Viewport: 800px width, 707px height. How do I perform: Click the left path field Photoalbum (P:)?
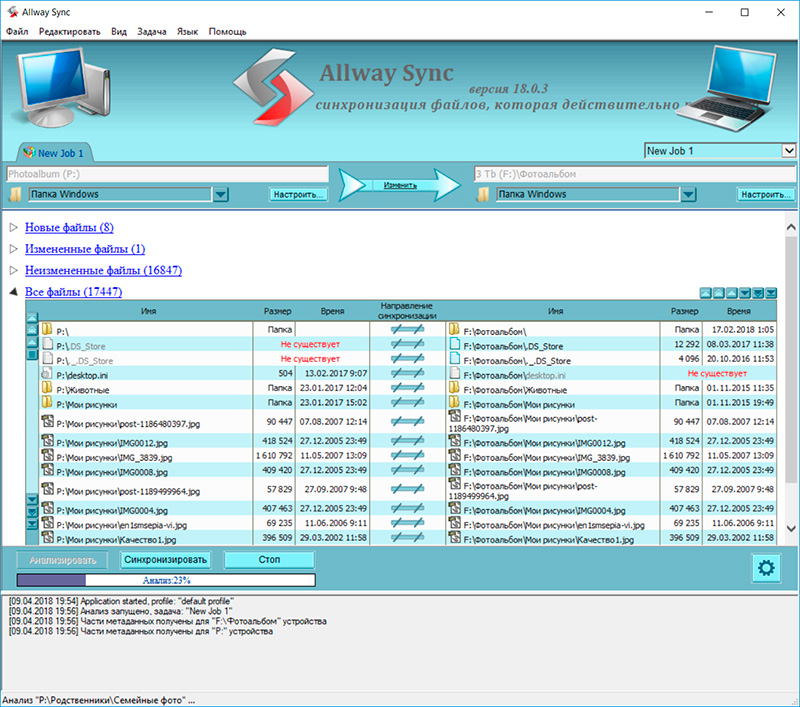pos(165,173)
